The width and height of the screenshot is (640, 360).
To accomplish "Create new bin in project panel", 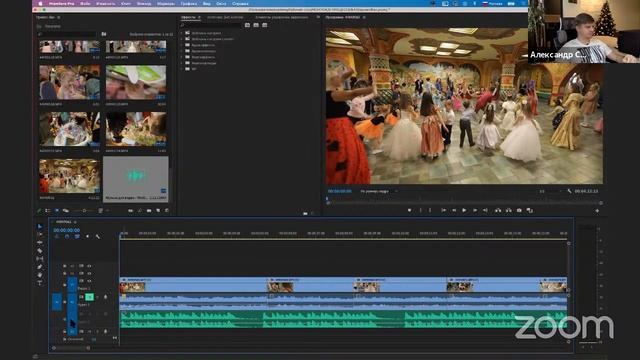I will (x=149, y=211).
